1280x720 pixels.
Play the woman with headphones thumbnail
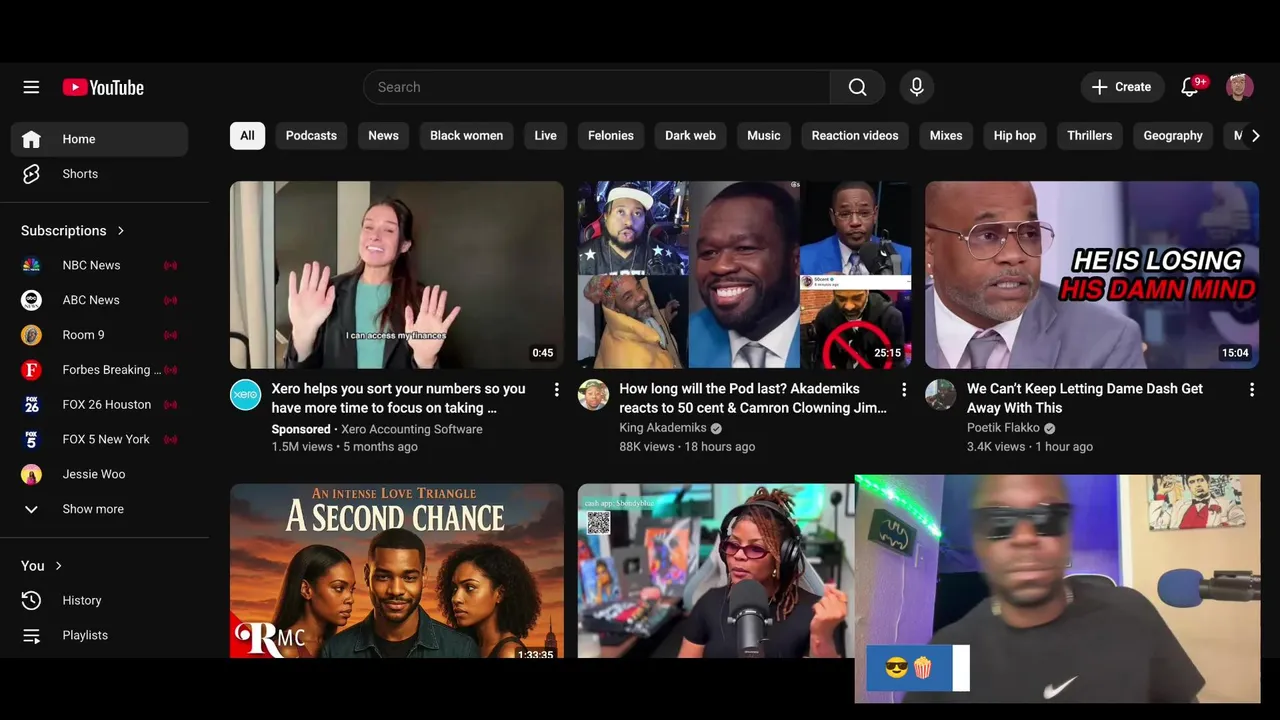coord(716,571)
